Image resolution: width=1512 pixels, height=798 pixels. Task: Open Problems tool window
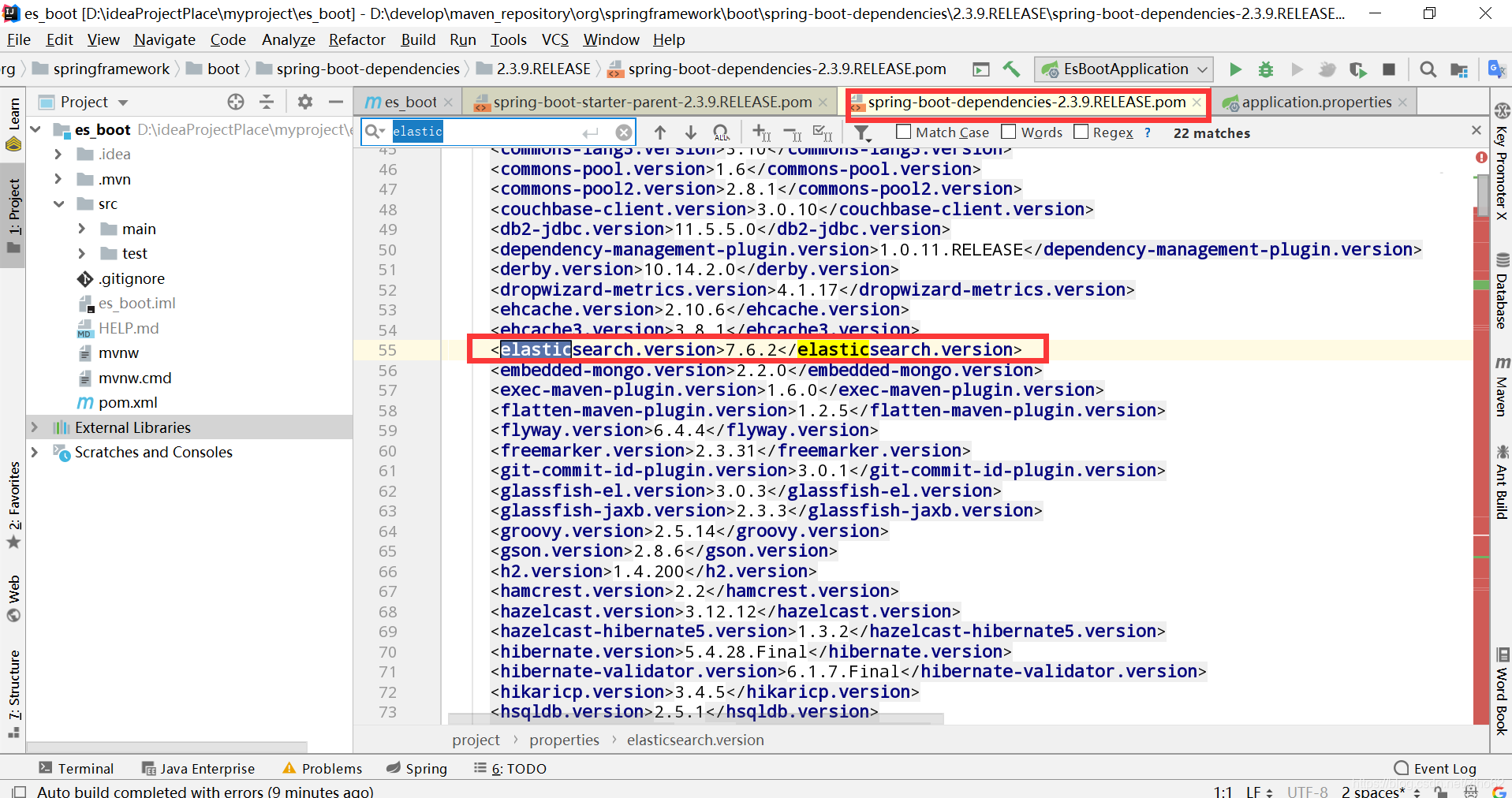(x=323, y=768)
